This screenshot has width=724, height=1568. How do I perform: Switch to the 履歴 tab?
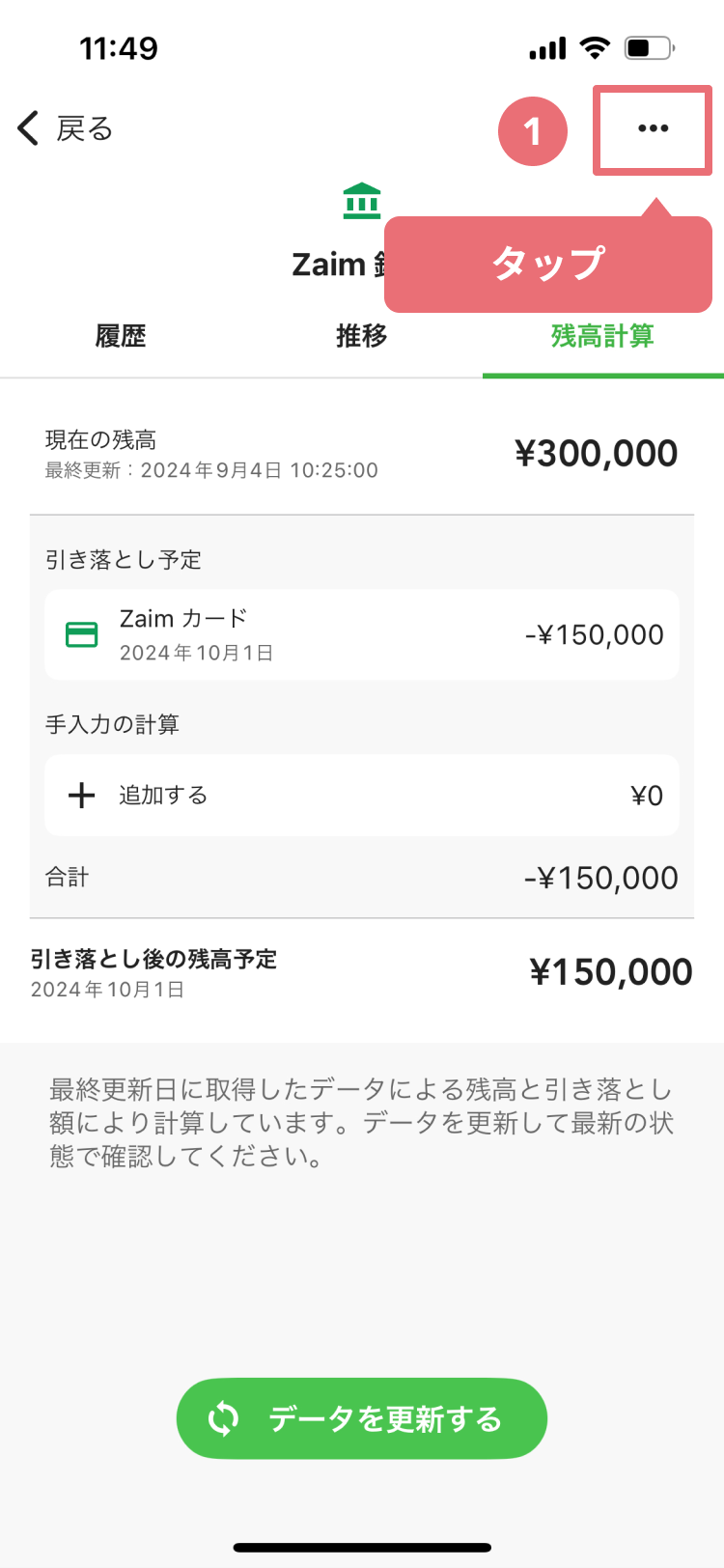coord(121,336)
